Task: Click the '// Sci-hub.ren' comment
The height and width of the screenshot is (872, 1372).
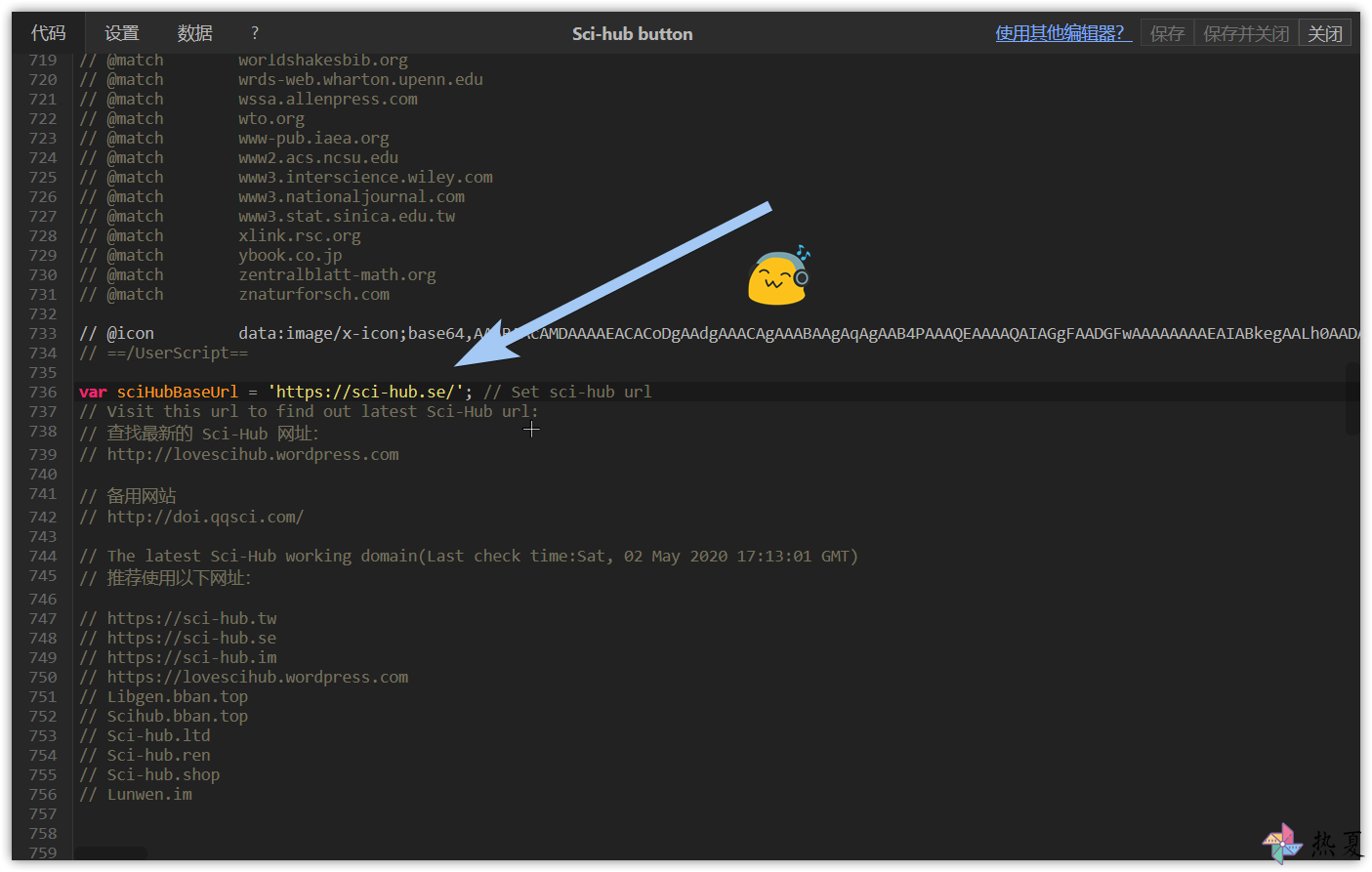Action: [145, 755]
